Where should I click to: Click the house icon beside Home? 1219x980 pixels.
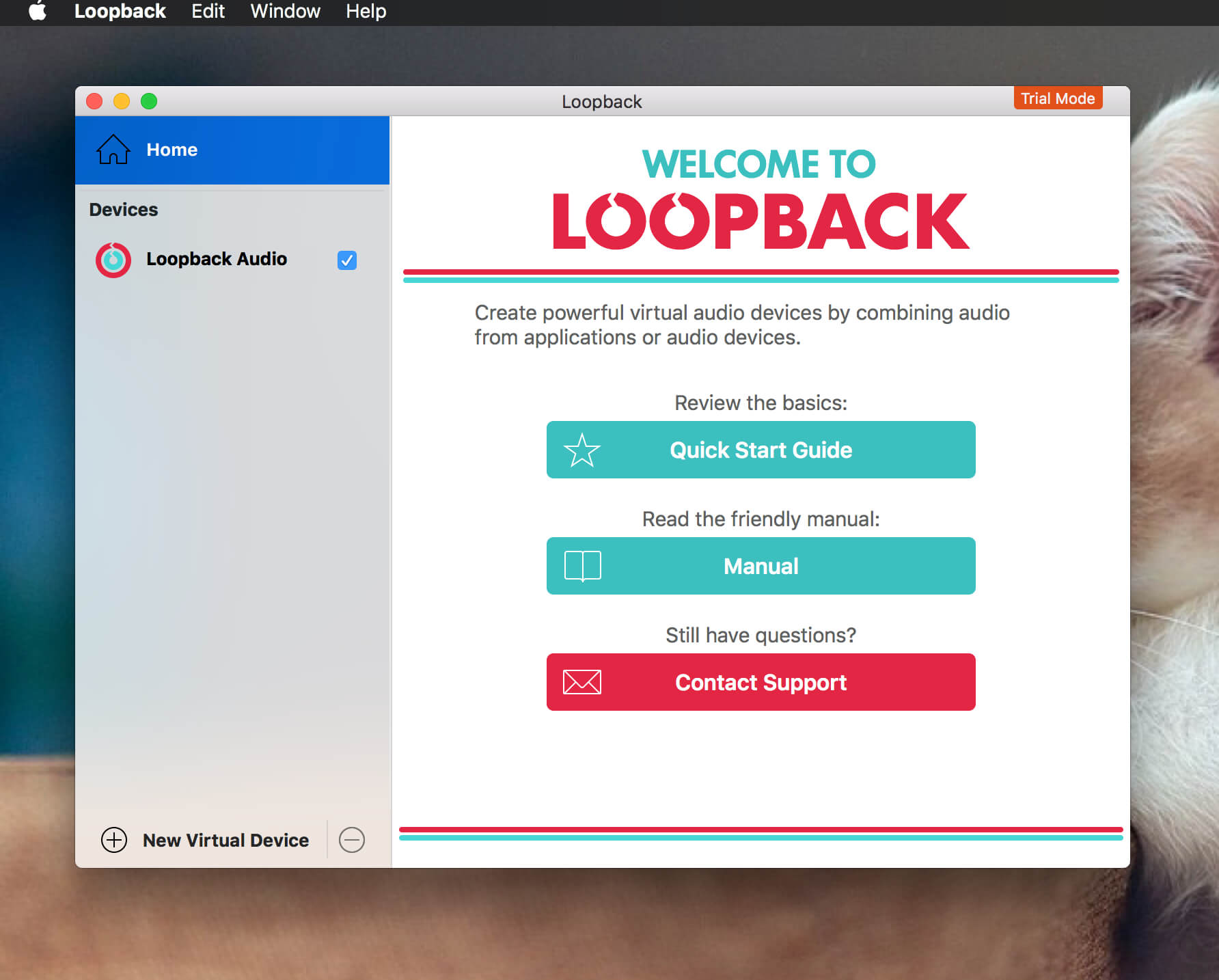click(x=113, y=149)
